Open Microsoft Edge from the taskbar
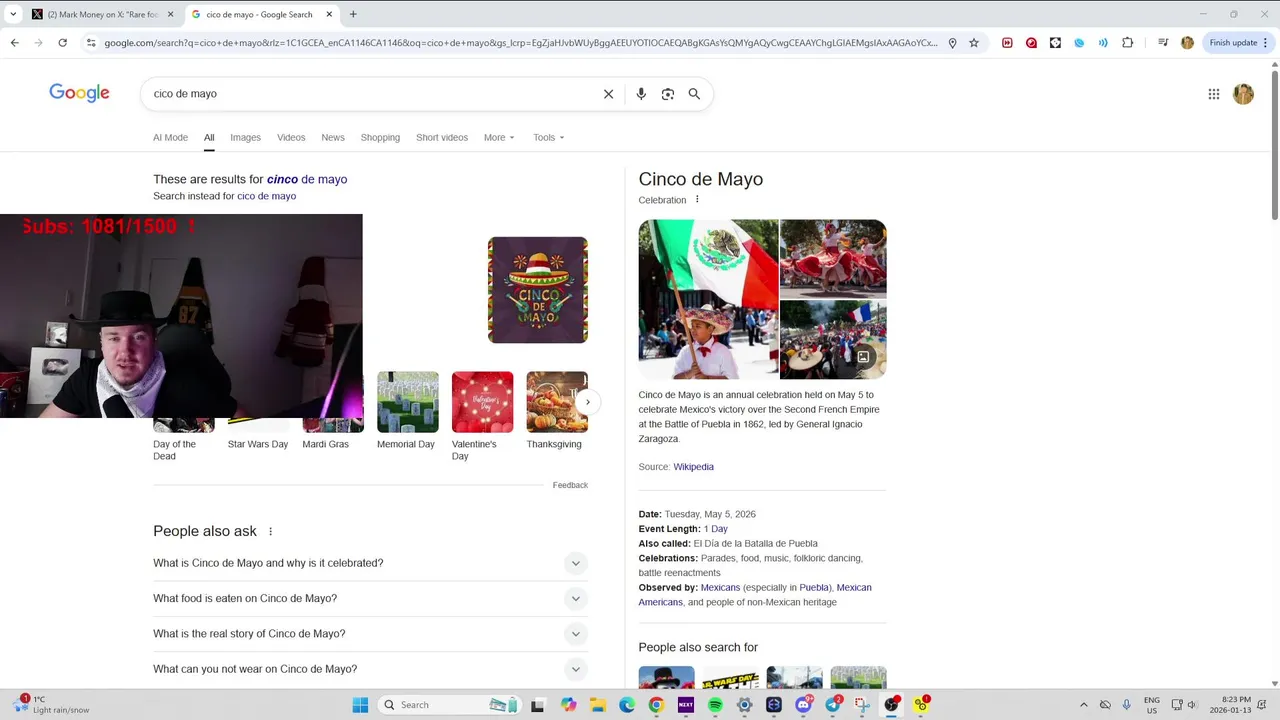 (627, 705)
